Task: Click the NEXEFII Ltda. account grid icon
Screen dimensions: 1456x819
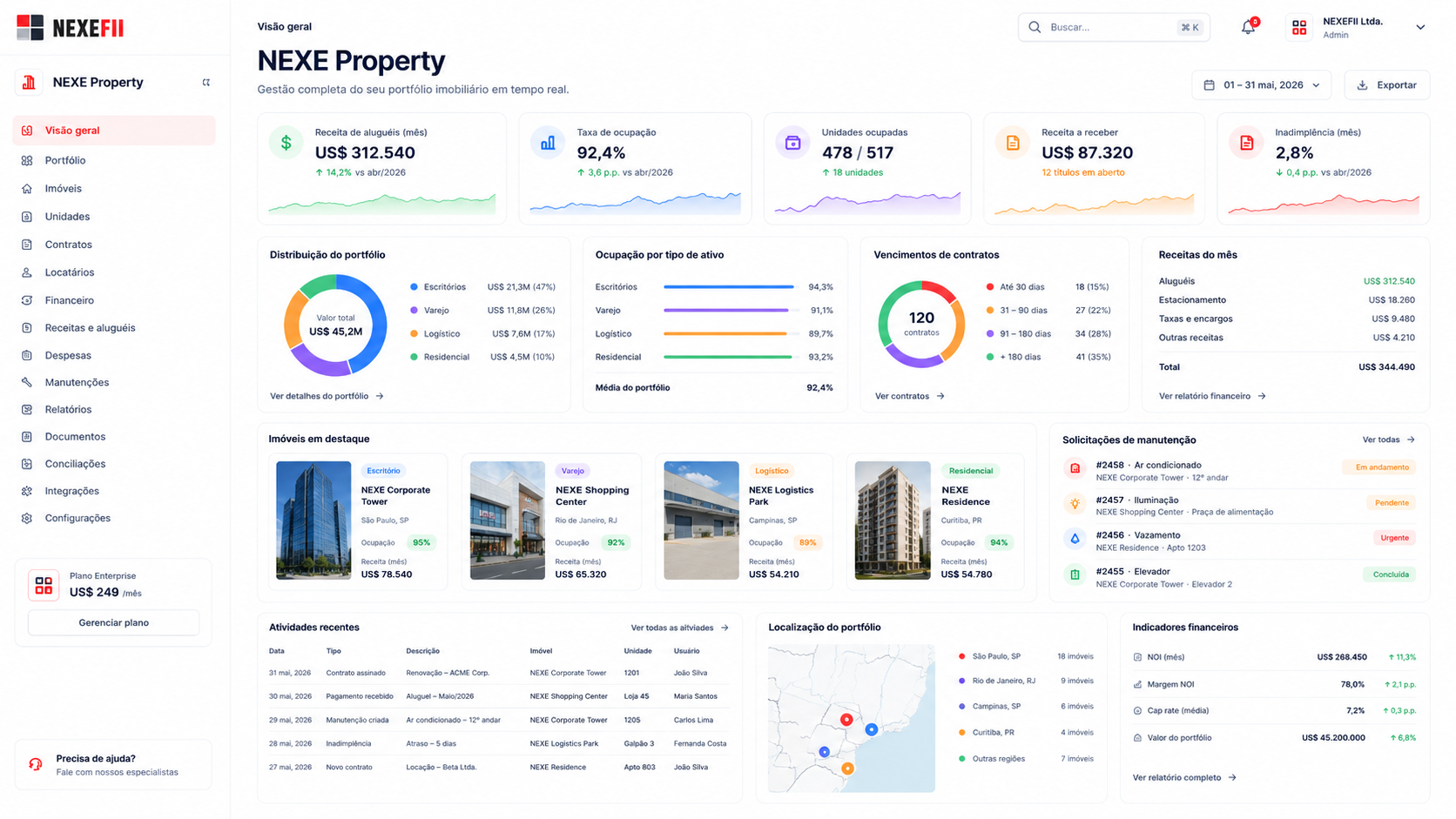Action: point(1299,28)
